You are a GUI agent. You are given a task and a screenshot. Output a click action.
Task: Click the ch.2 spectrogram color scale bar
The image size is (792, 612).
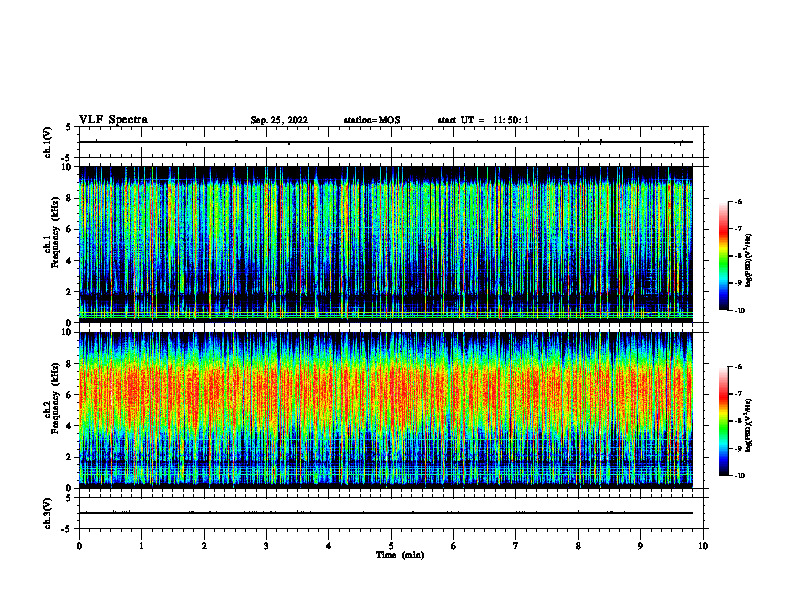724,421
